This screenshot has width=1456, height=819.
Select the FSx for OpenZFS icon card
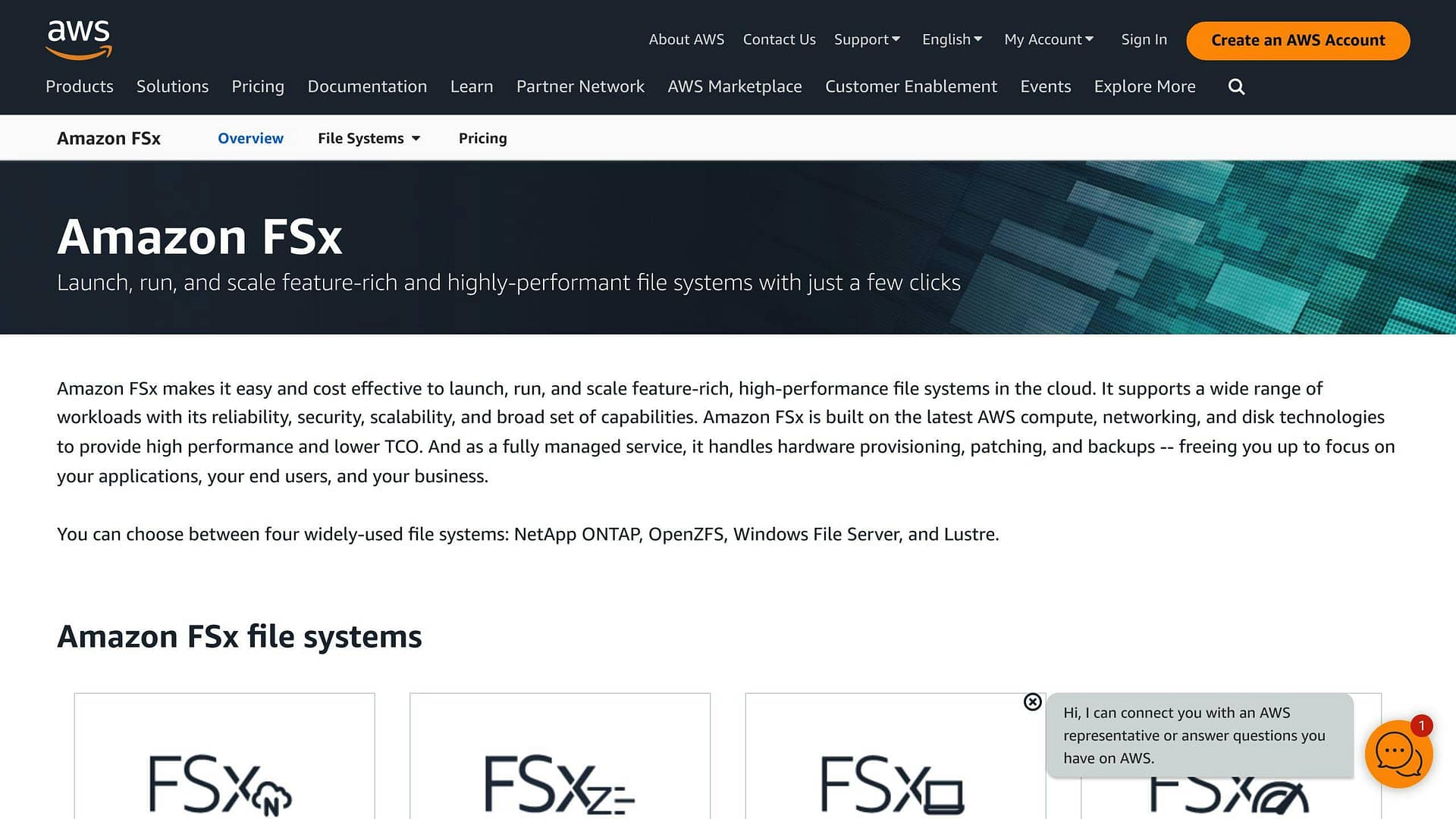560,755
